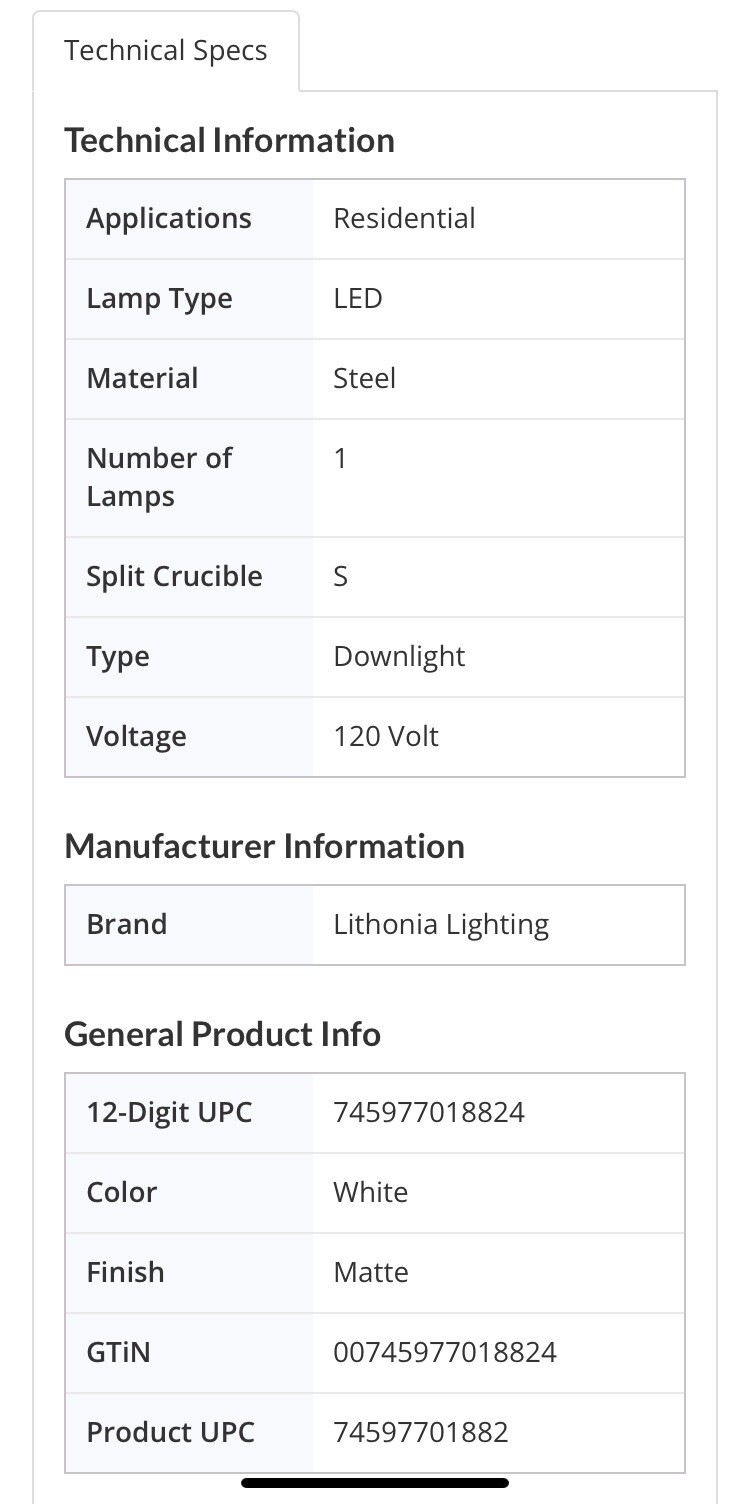Click the Technical Information heading
Viewport: 750px width, 1504px height.
pos(229,140)
